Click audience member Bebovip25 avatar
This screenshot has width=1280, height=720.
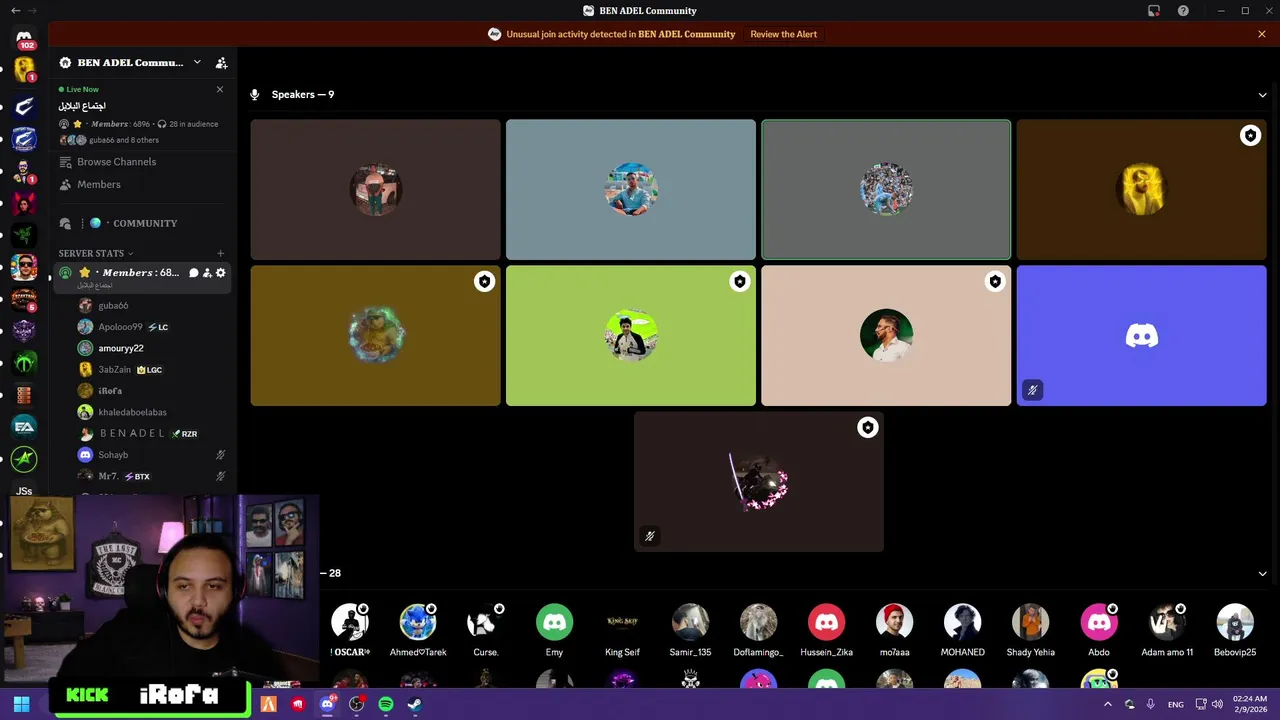pos(1234,622)
